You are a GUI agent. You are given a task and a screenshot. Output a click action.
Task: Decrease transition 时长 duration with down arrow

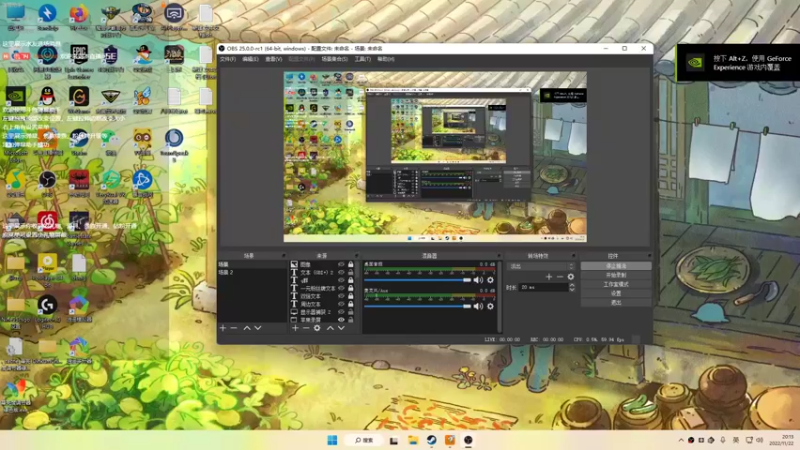tap(571, 290)
